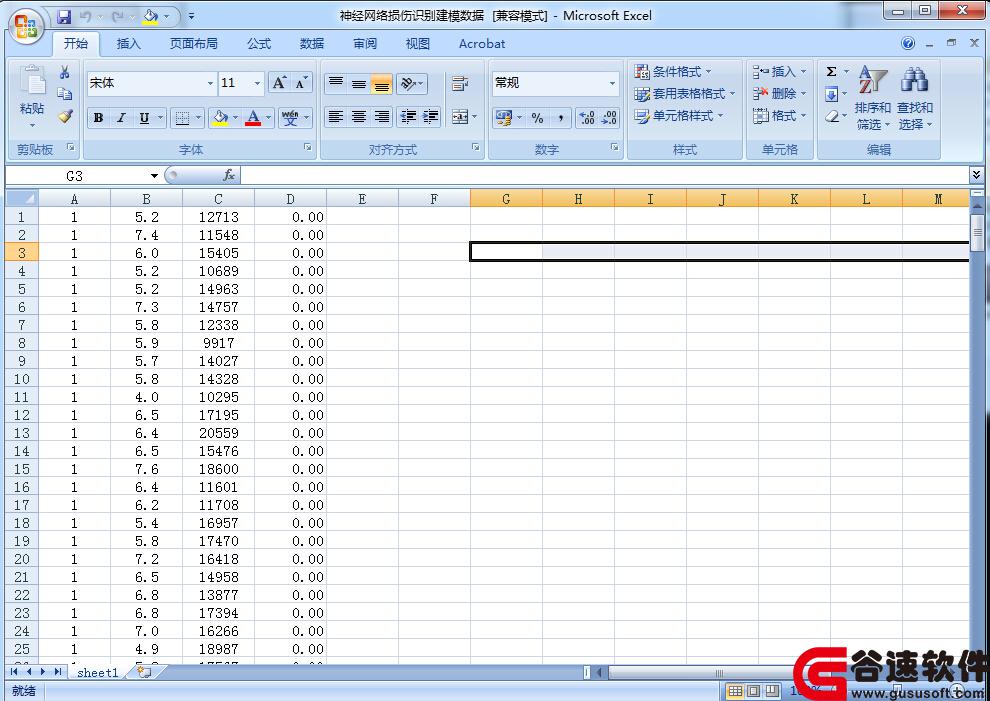Align text left
The height and width of the screenshot is (701, 990).
[x=336, y=117]
